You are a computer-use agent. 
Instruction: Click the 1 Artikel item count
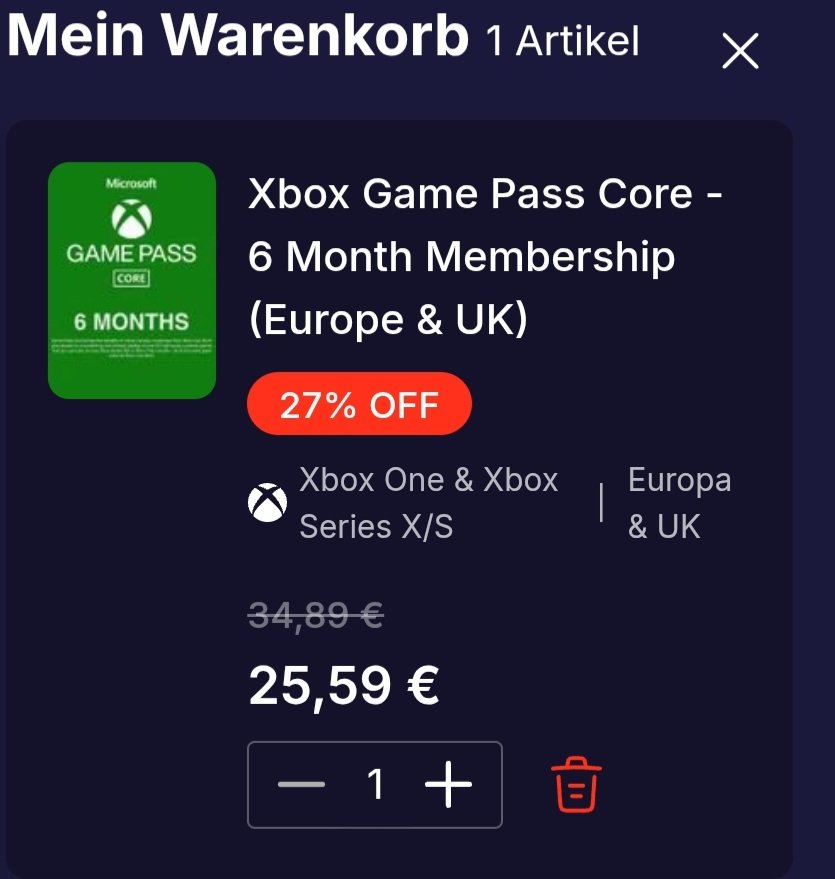coord(562,41)
